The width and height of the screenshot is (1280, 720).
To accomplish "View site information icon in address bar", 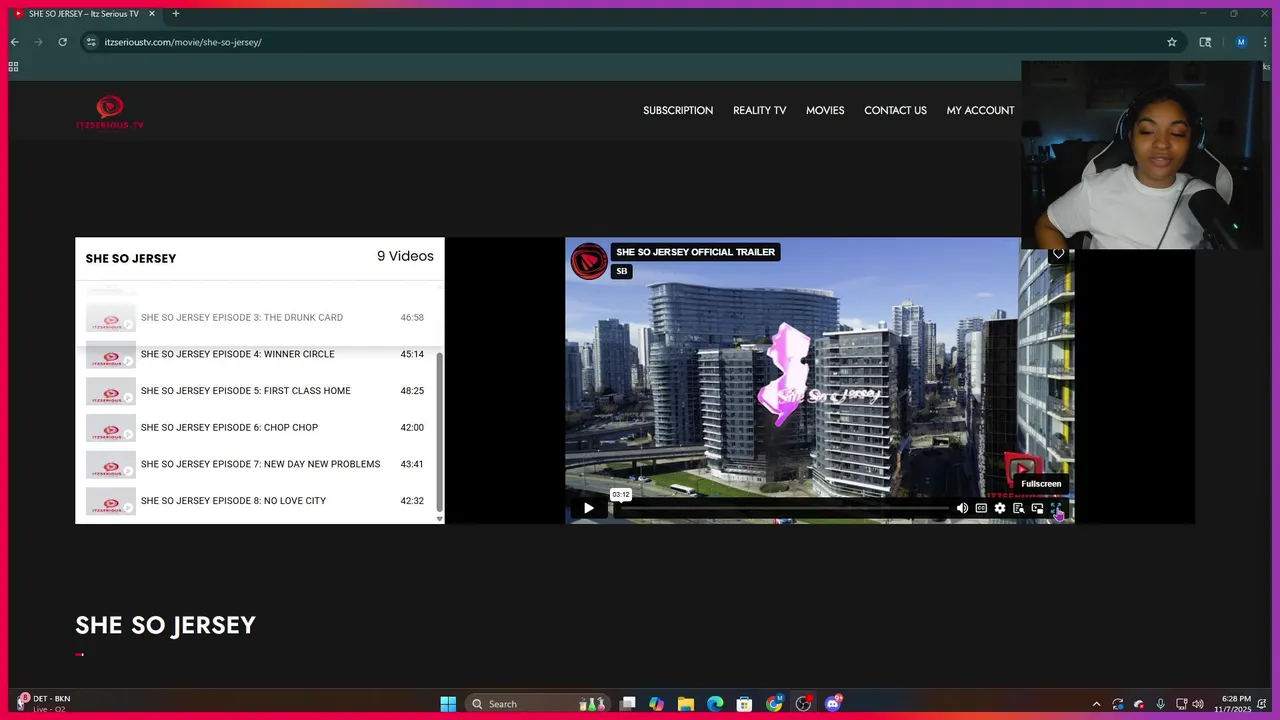I will point(91,42).
